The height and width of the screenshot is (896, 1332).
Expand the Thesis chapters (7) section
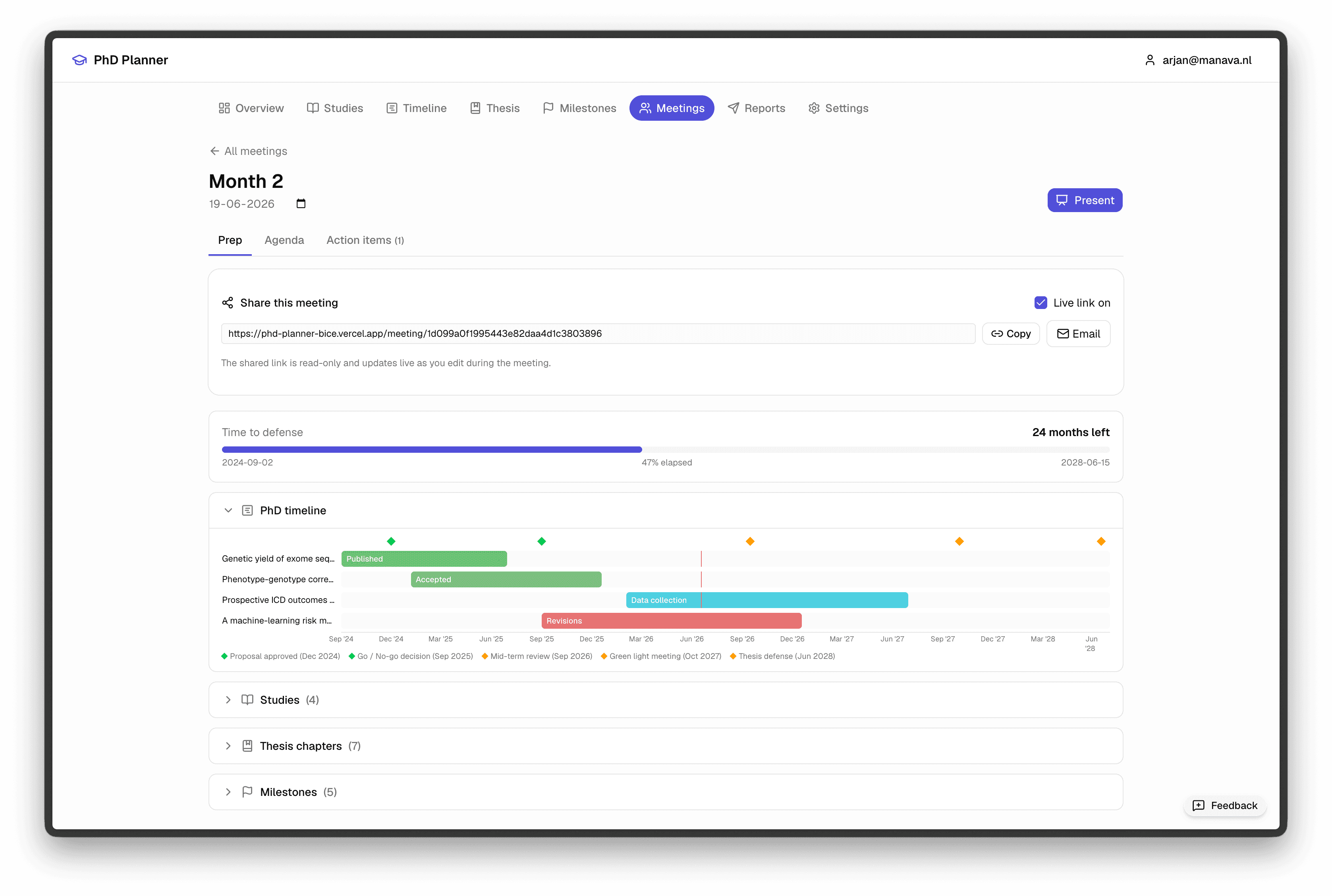228,746
